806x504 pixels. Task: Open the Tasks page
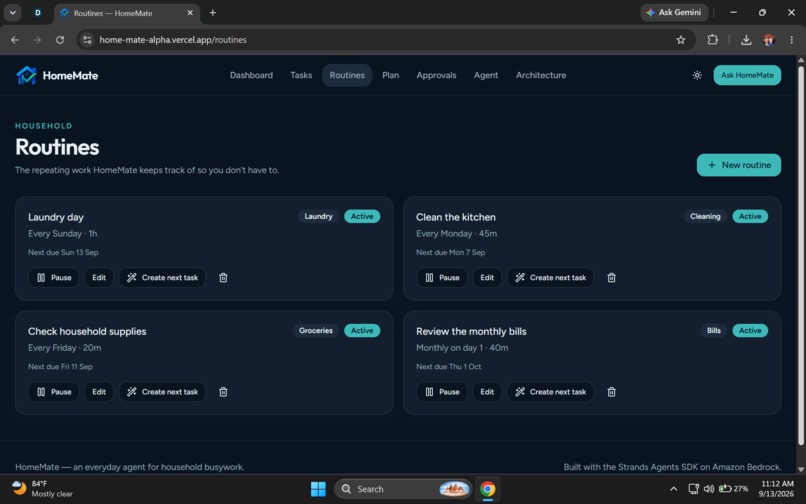[x=301, y=75]
